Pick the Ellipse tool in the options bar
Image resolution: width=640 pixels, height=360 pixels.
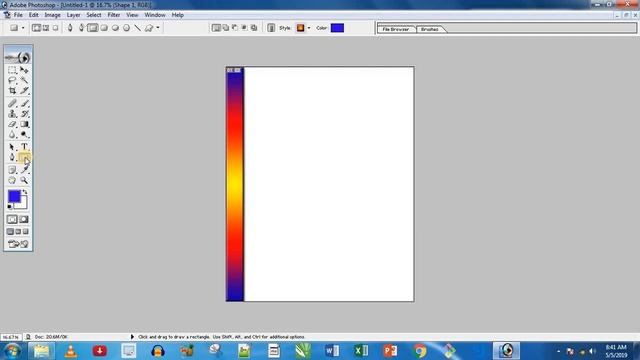pyautogui.click(x=115, y=28)
